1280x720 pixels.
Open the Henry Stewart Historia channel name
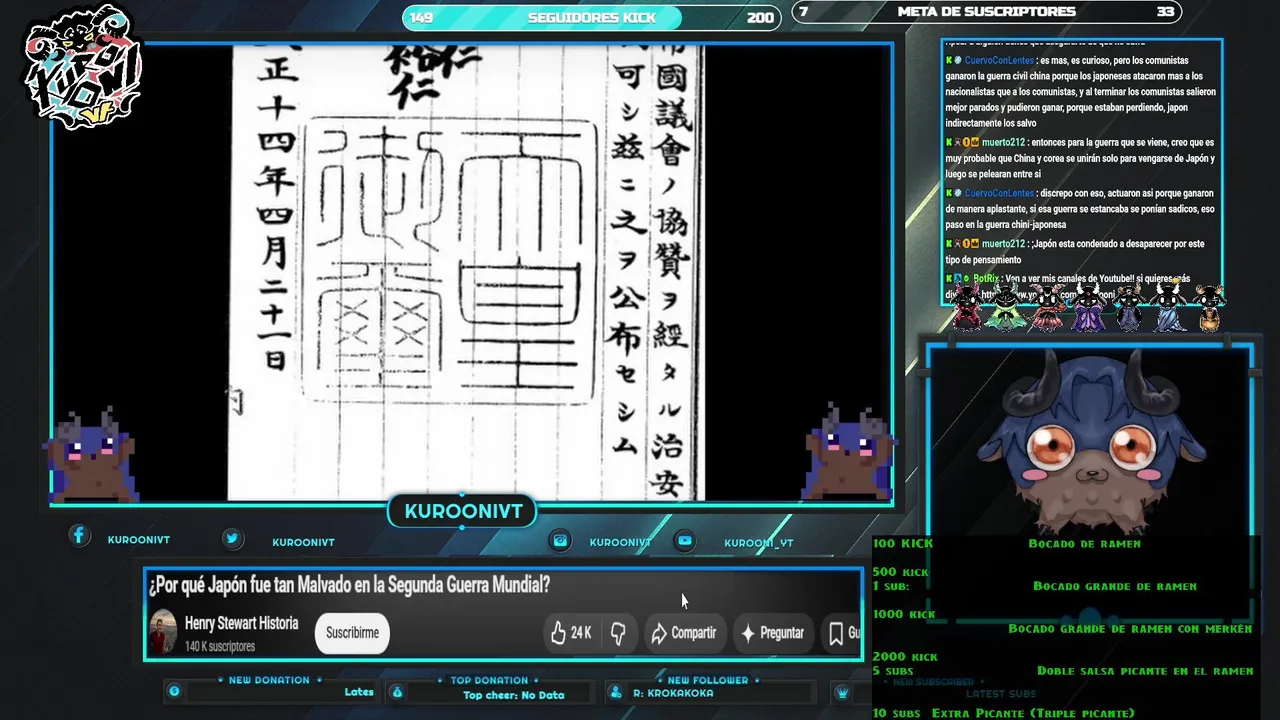241,623
